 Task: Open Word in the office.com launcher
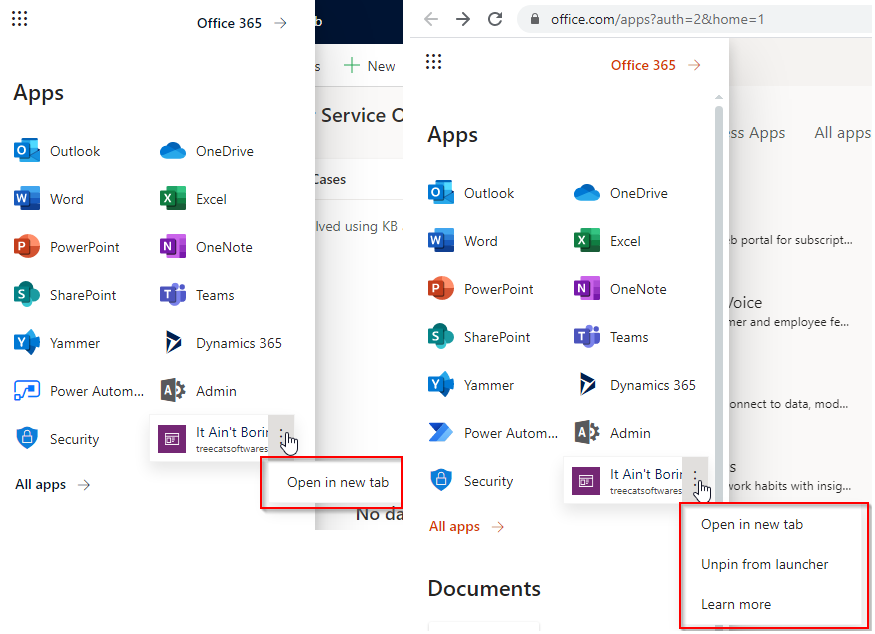click(x=463, y=241)
